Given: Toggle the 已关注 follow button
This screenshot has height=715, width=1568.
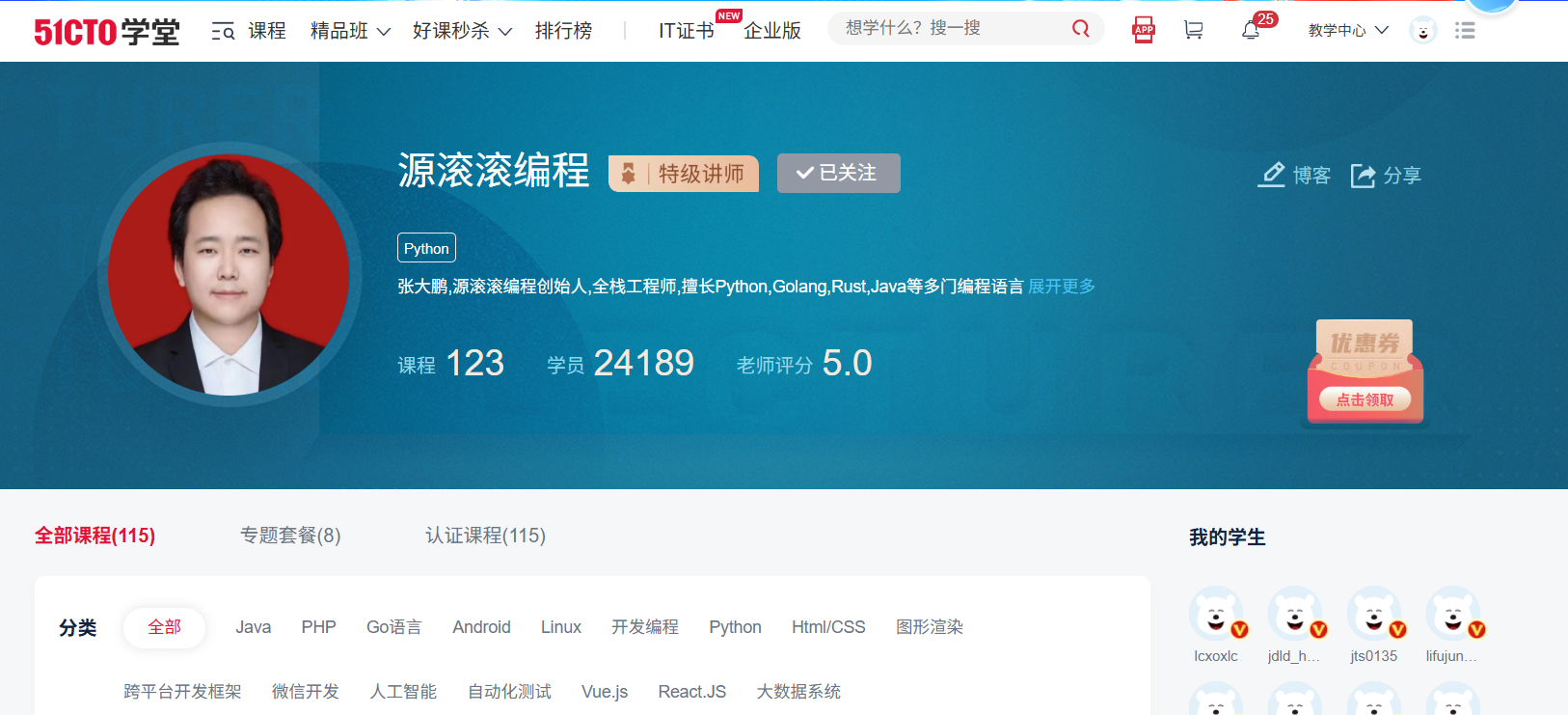Looking at the screenshot, I should pos(839,173).
